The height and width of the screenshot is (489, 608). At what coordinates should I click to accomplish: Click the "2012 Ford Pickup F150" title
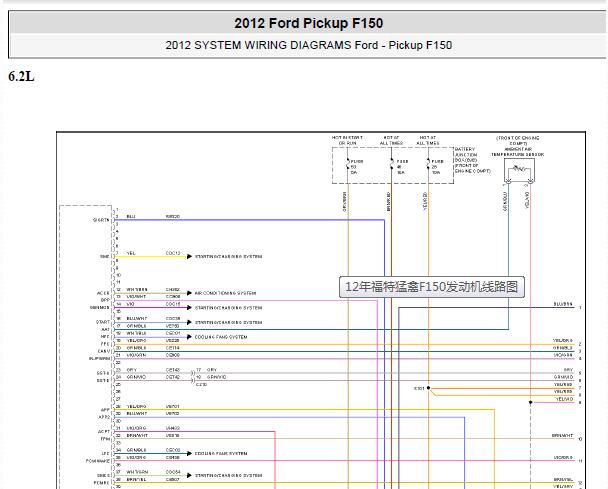click(x=309, y=23)
